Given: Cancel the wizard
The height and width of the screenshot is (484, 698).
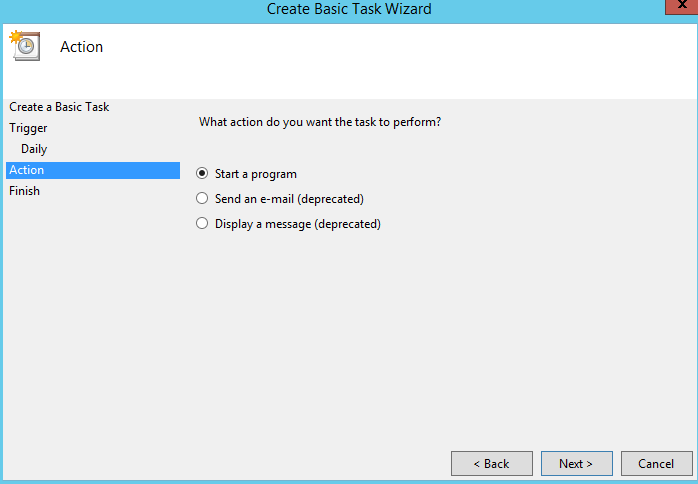Looking at the screenshot, I should pyautogui.click(x=656, y=463).
